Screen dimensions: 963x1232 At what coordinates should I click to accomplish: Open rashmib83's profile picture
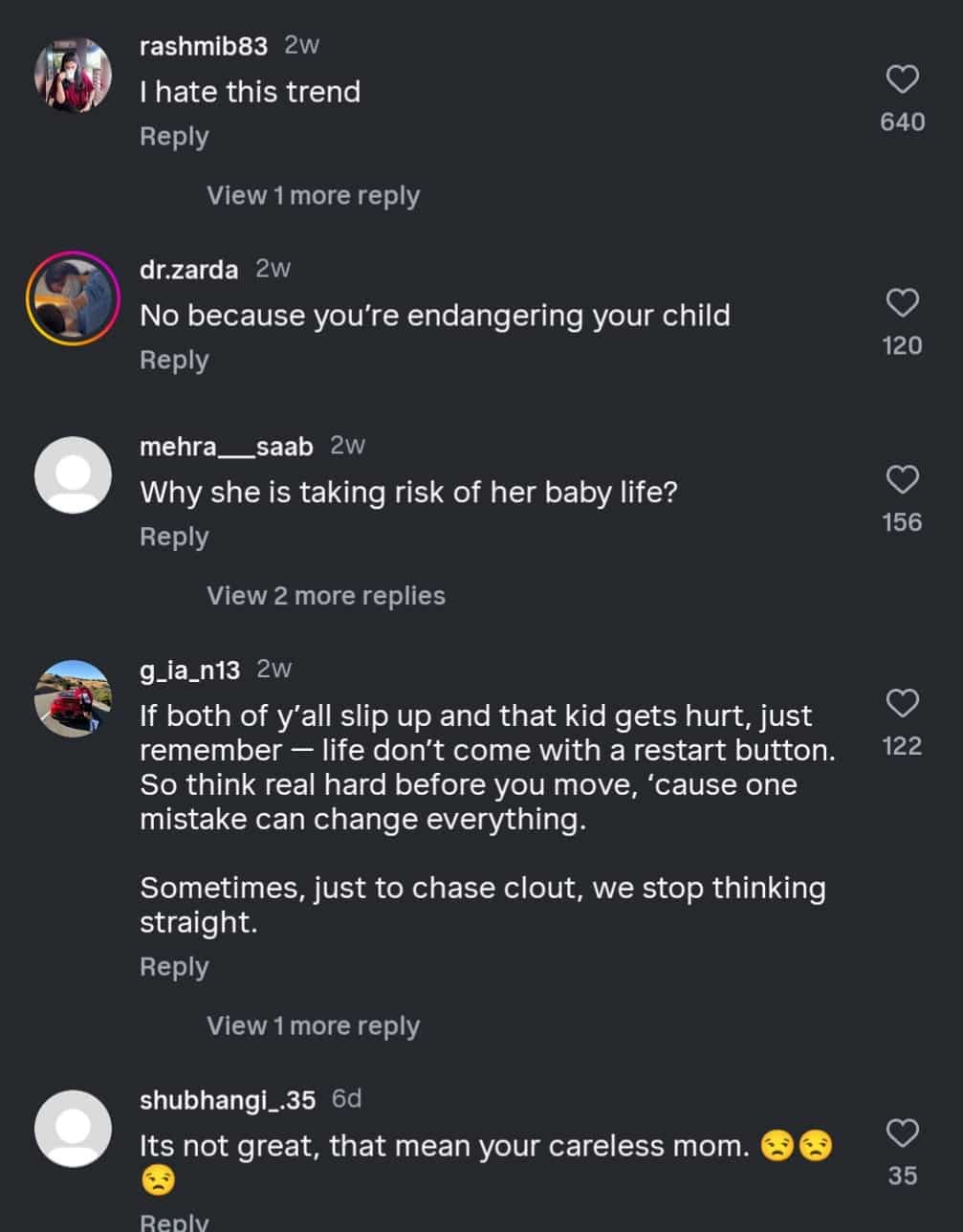click(73, 77)
